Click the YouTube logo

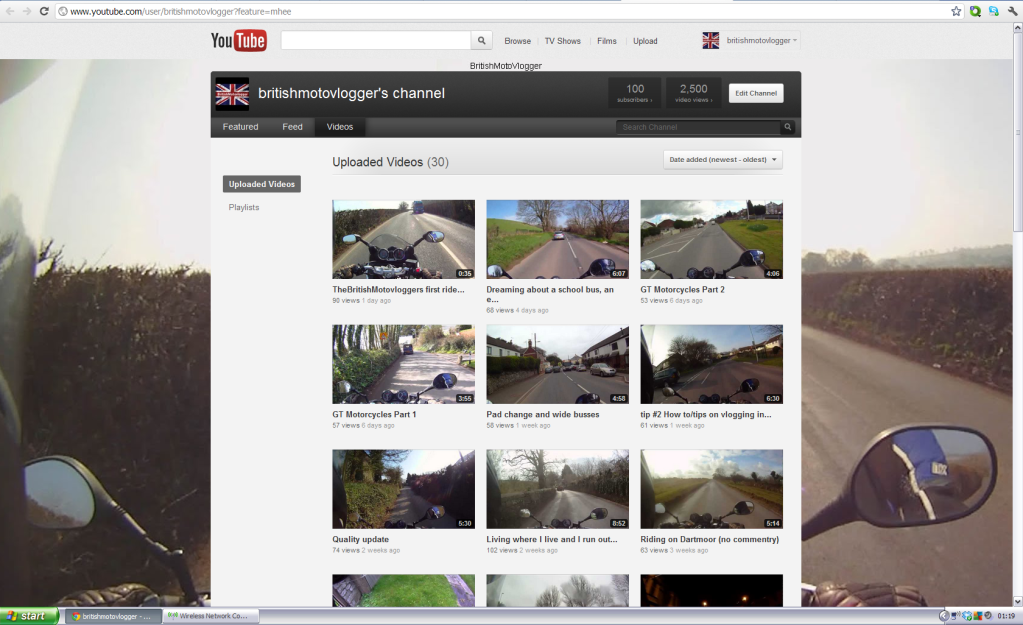(x=238, y=41)
